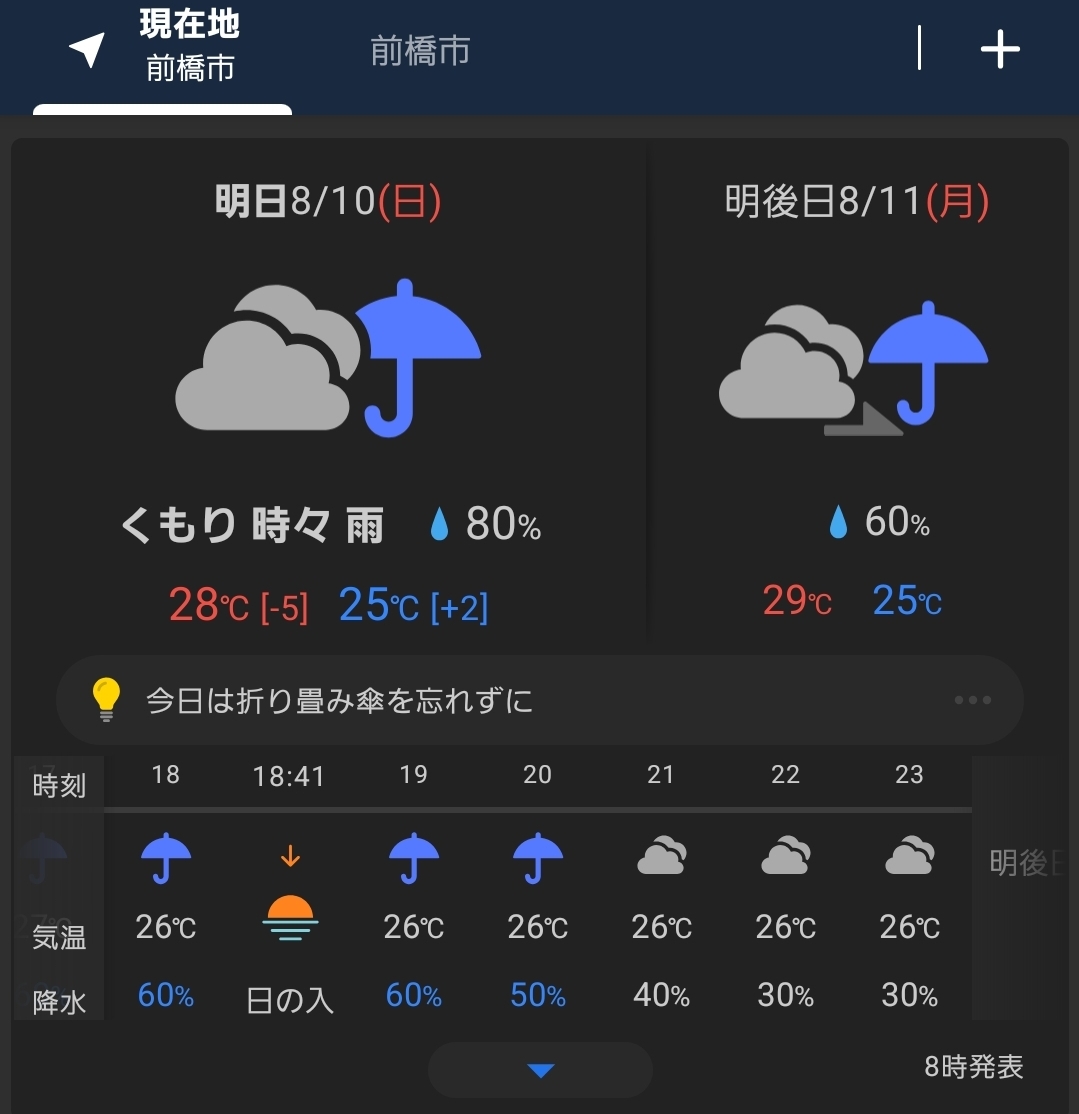Tap tomorrow's cloud and umbrella weather icon
The width and height of the screenshot is (1079, 1114).
[x=328, y=357]
